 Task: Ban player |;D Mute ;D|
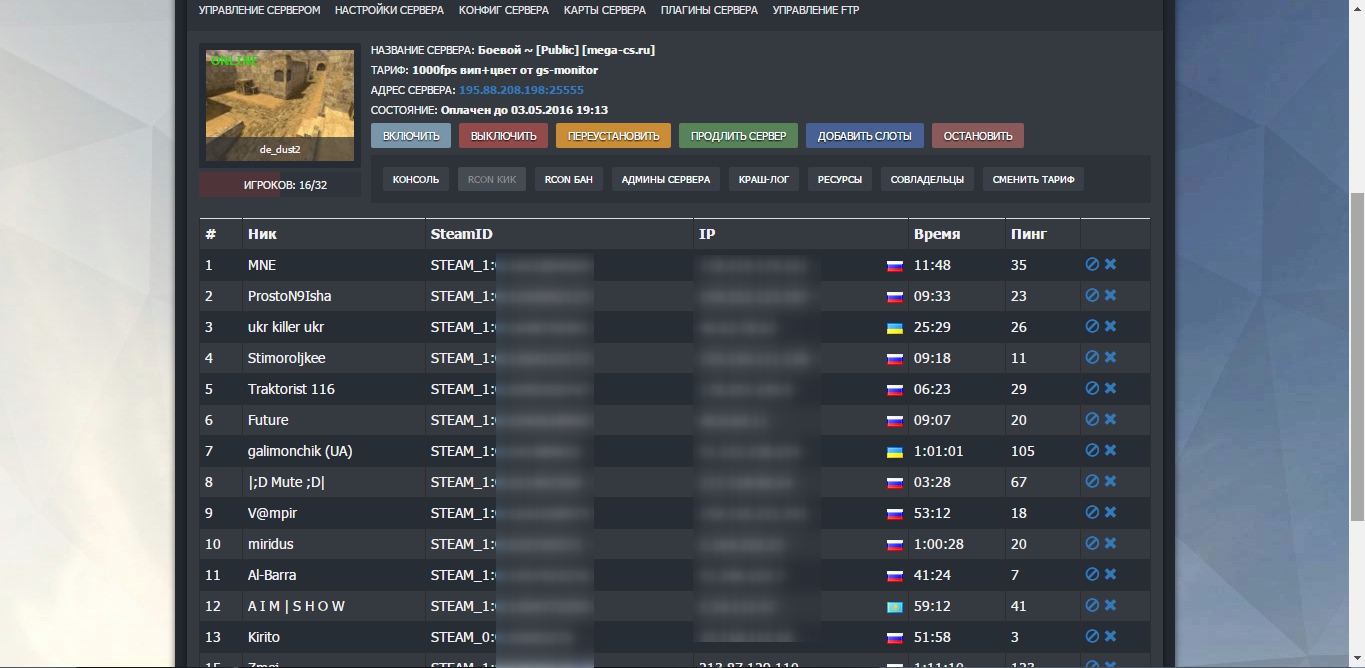click(1092, 481)
